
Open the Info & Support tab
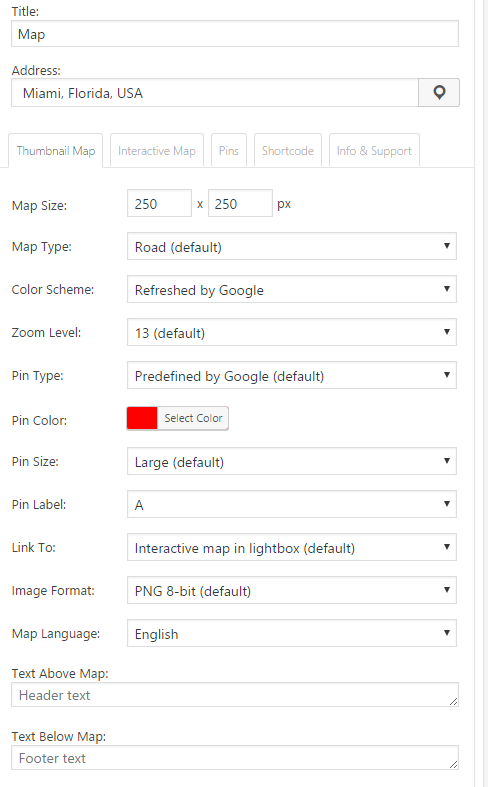(x=374, y=150)
